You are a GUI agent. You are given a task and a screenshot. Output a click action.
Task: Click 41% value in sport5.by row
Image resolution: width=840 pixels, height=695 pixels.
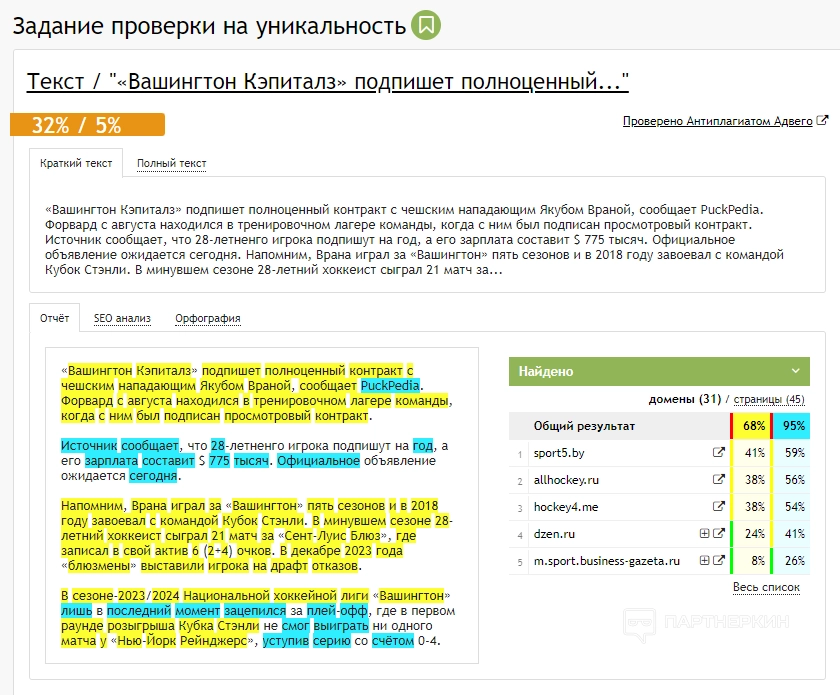[x=754, y=453]
